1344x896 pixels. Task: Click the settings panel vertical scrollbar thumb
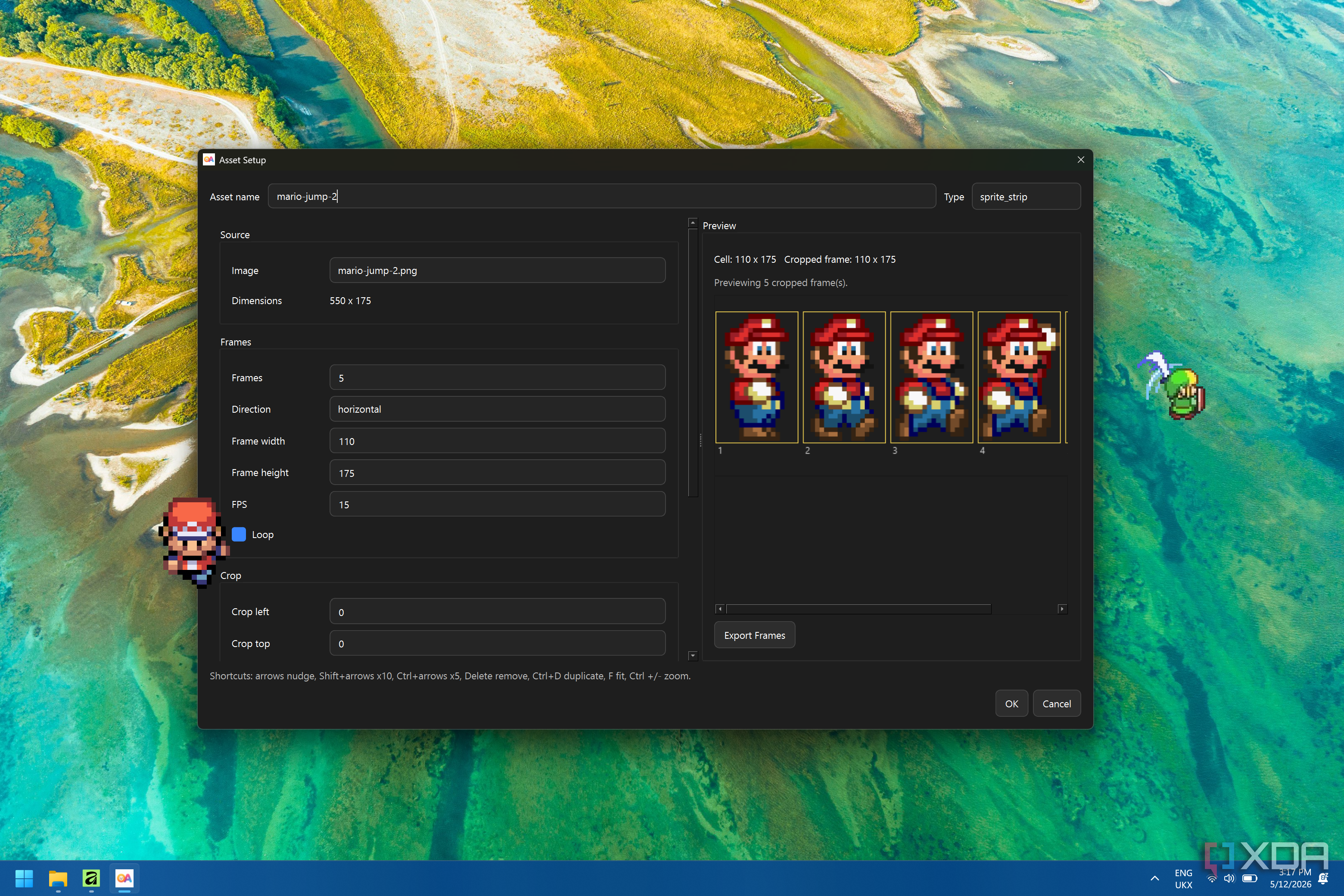tap(693, 363)
